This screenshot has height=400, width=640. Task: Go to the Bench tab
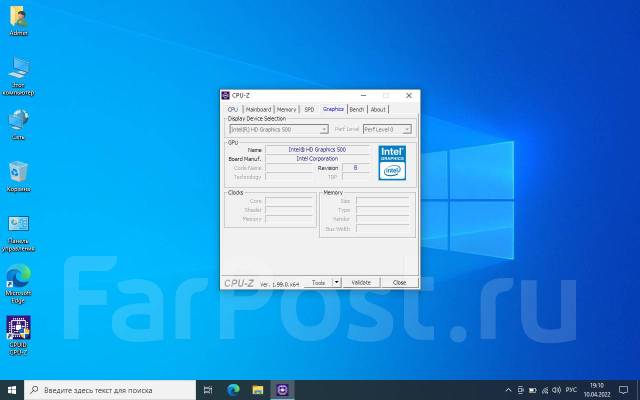(x=356, y=109)
